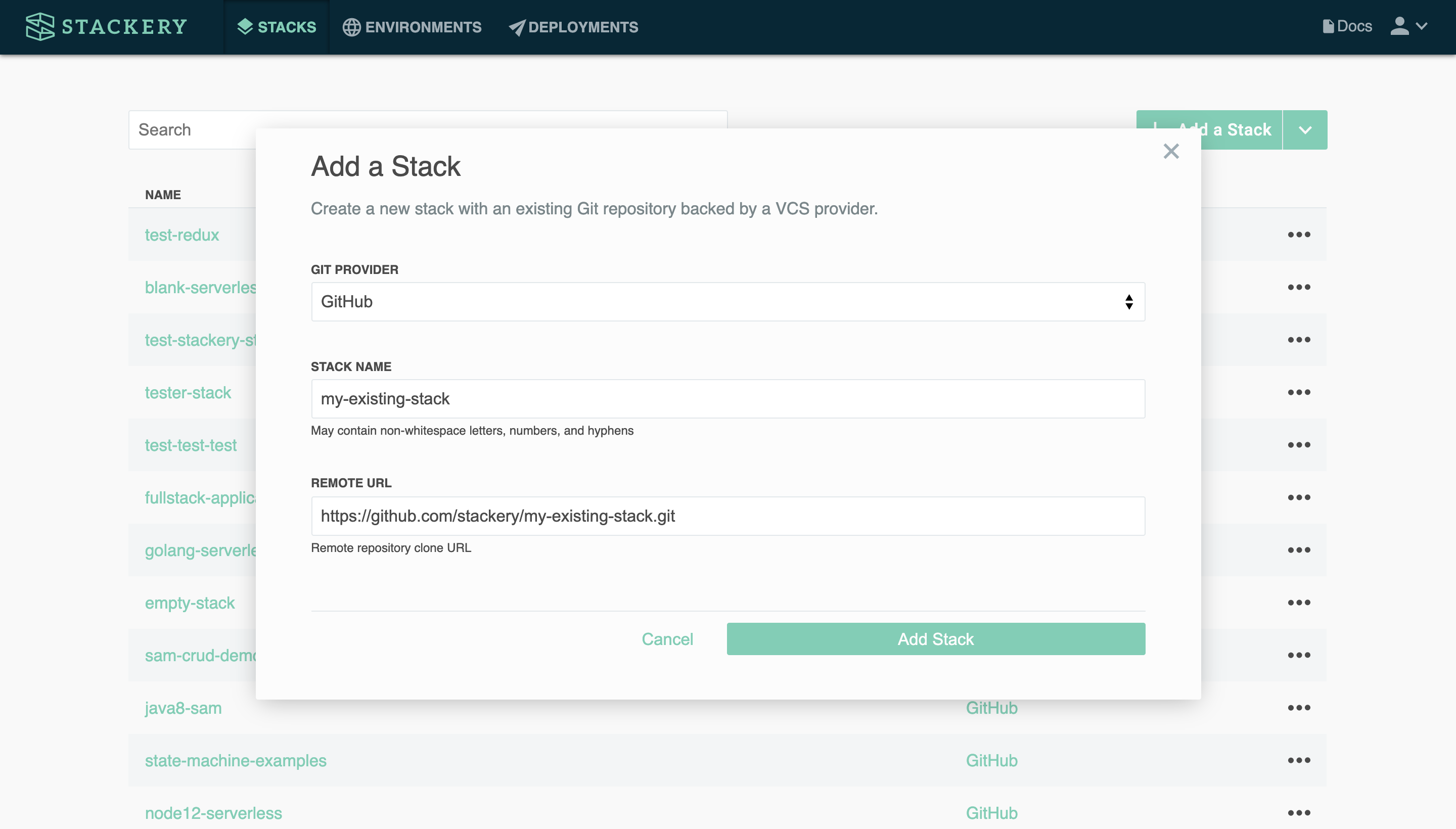
Task: Open more options for tester-stack row
Action: 1299,392
